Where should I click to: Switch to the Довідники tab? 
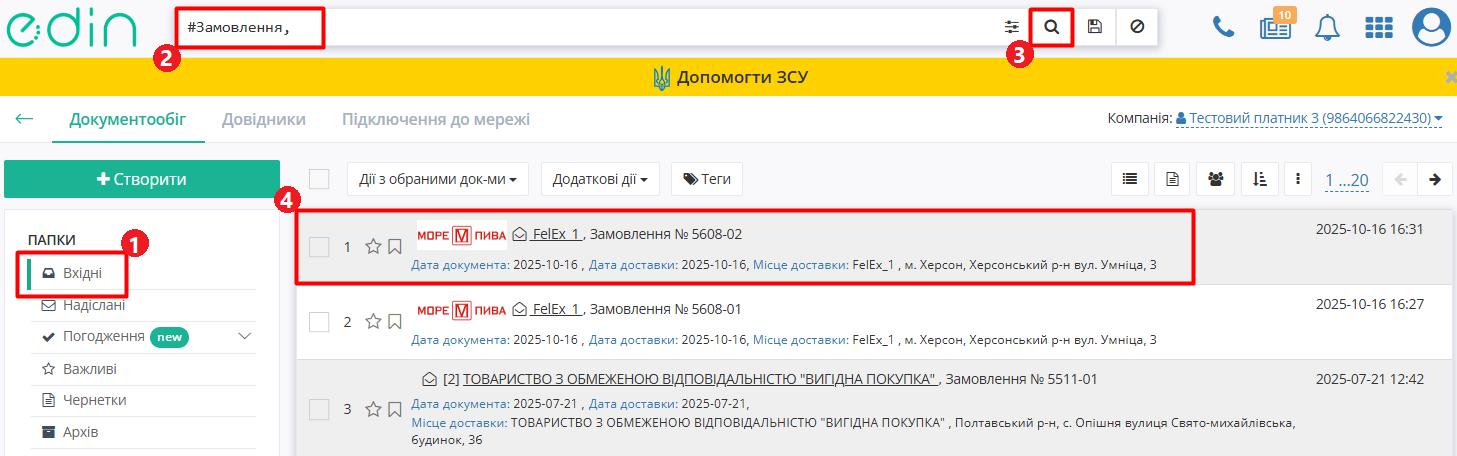pos(263,120)
